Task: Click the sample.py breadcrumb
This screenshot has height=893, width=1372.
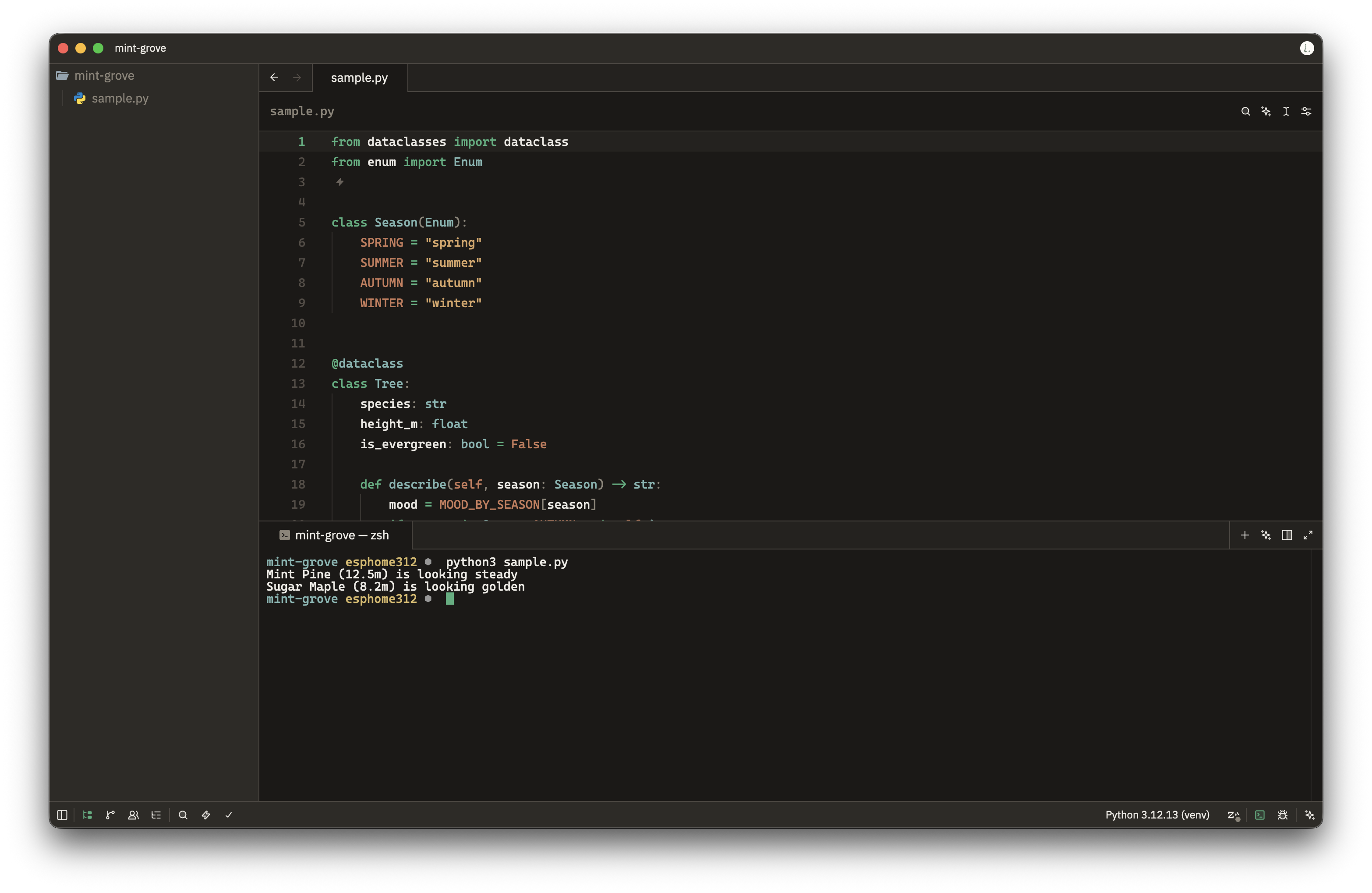Action: click(302, 111)
